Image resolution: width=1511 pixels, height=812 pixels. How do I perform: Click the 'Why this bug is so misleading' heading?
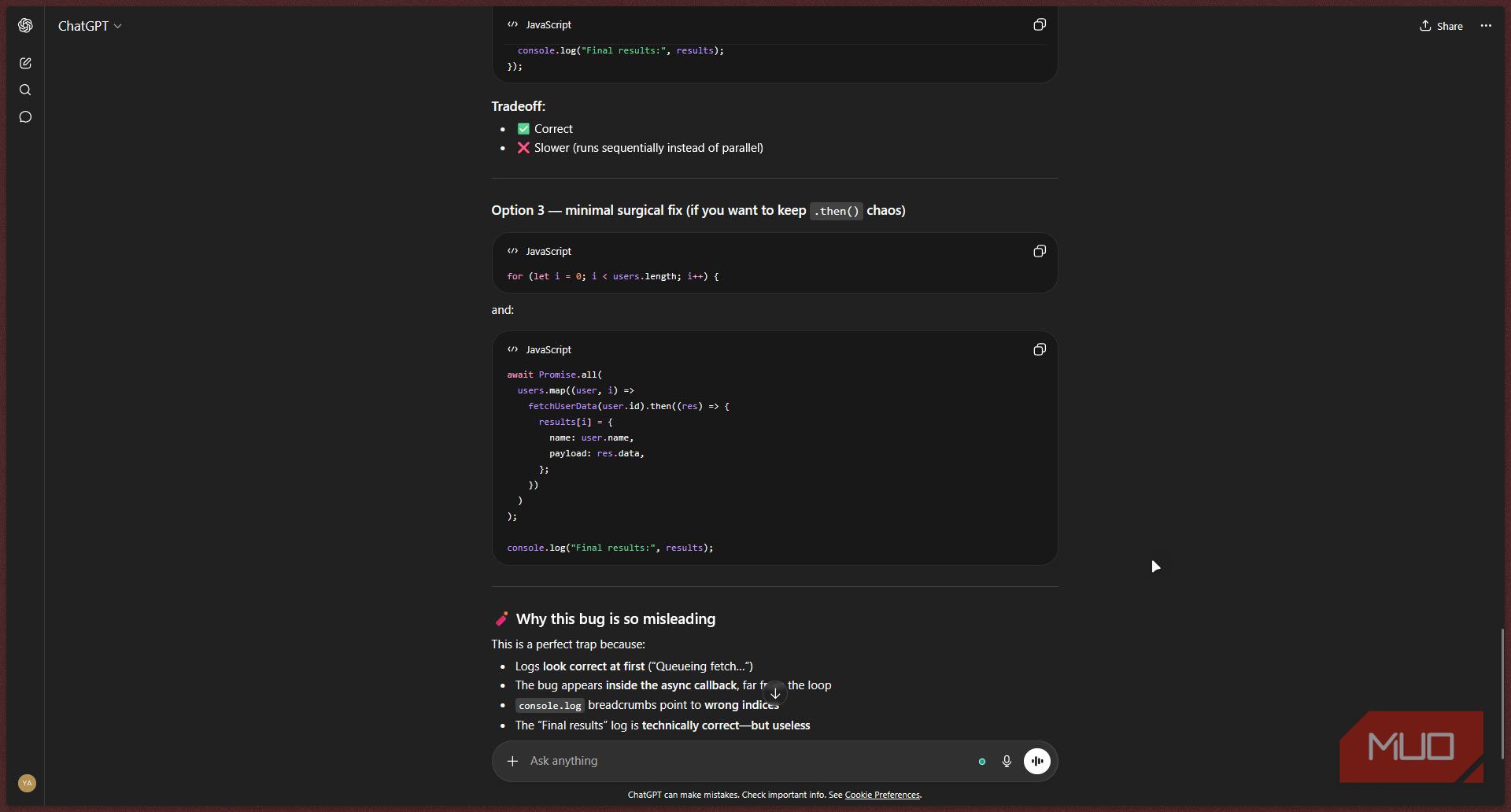615,618
